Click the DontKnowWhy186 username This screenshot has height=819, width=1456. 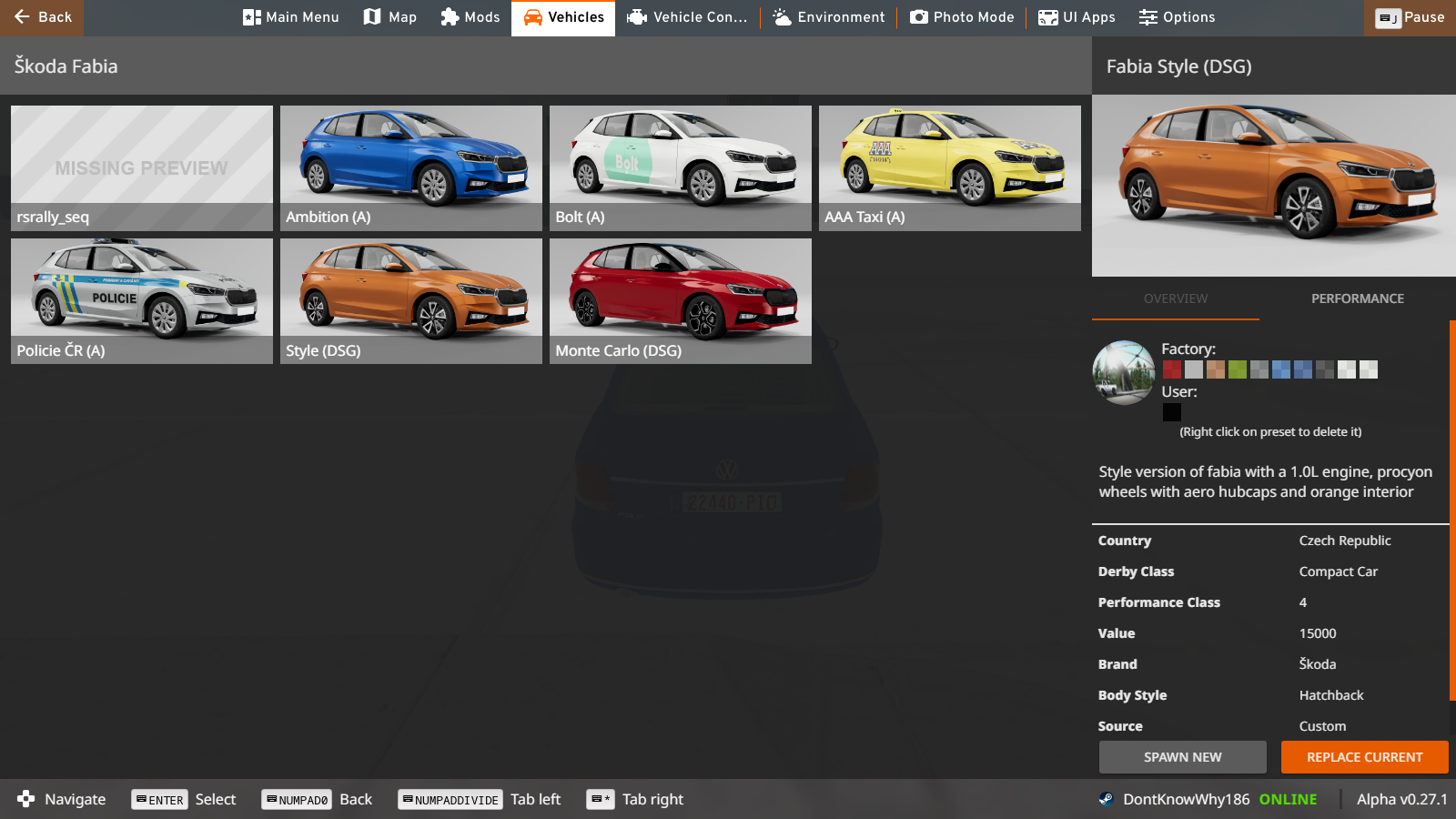tap(1187, 799)
